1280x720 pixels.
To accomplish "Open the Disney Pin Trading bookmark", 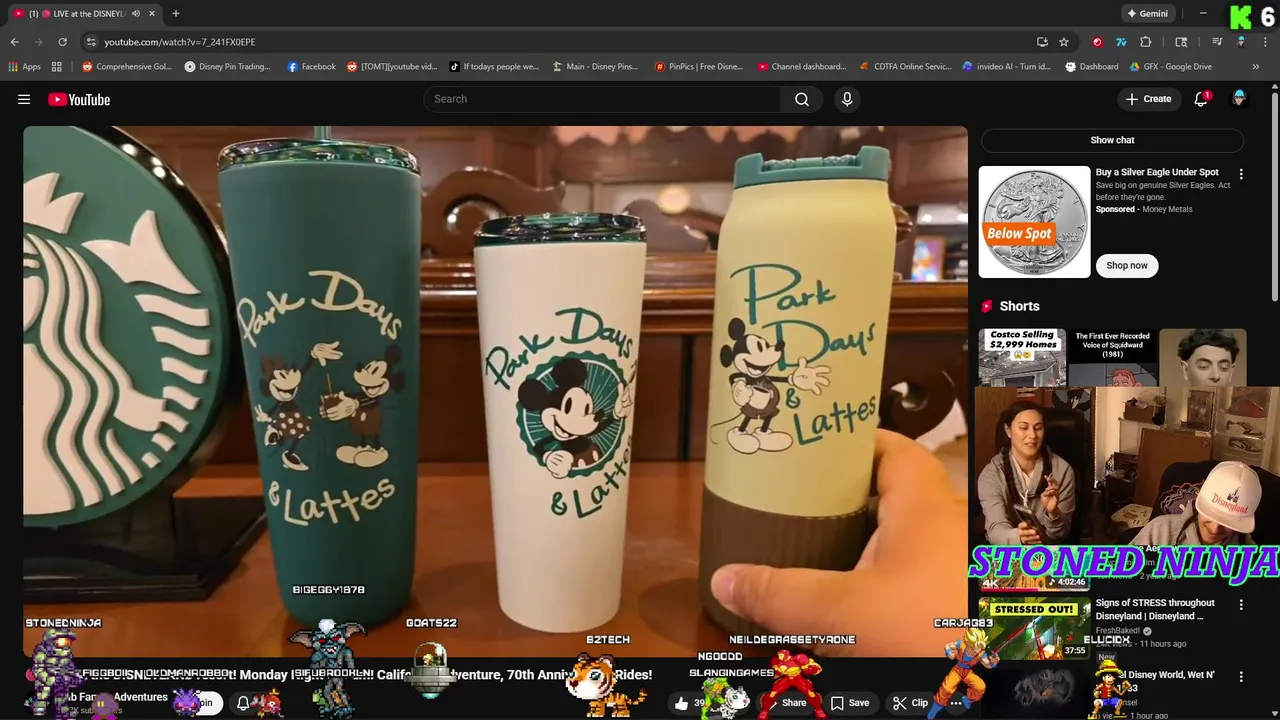I will pos(228,67).
